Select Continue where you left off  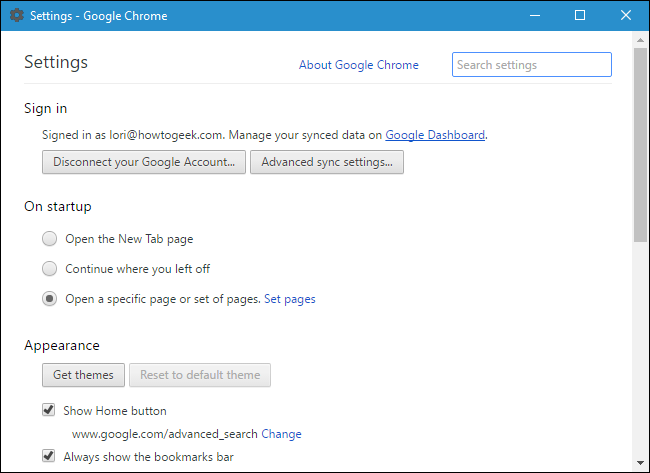pos(50,269)
